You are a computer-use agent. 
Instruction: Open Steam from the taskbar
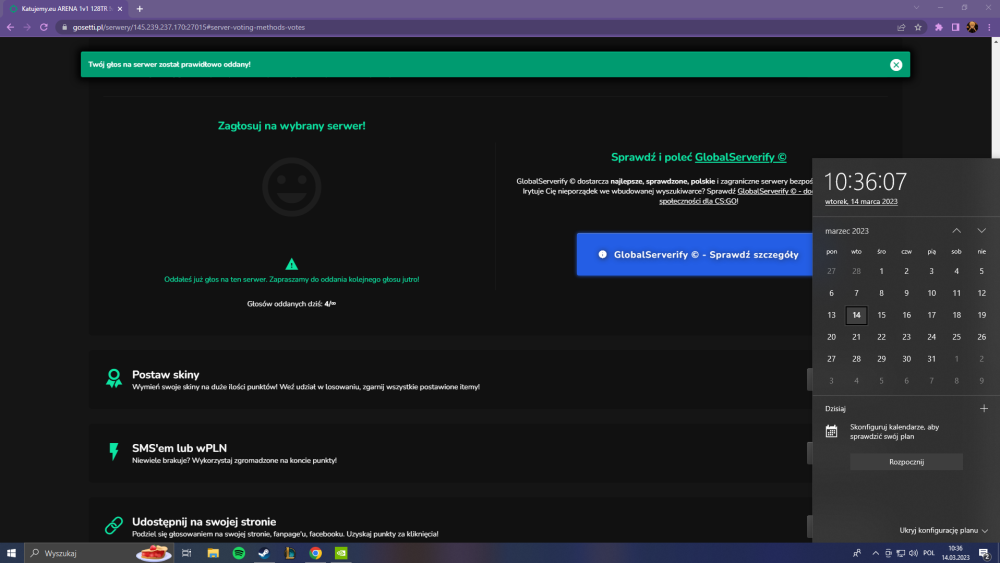264,553
